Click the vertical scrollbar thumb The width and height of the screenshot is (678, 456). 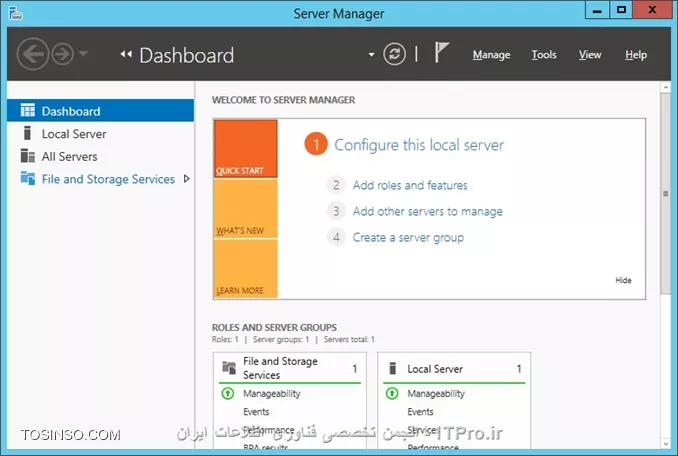(x=665, y=194)
